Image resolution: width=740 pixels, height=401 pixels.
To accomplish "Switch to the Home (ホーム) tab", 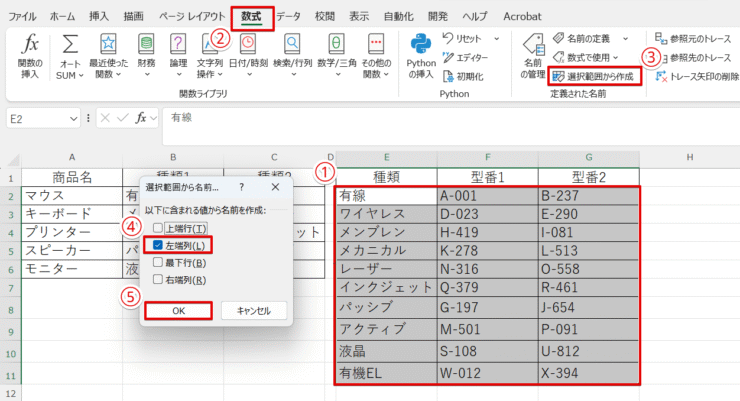I will [62, 17].
